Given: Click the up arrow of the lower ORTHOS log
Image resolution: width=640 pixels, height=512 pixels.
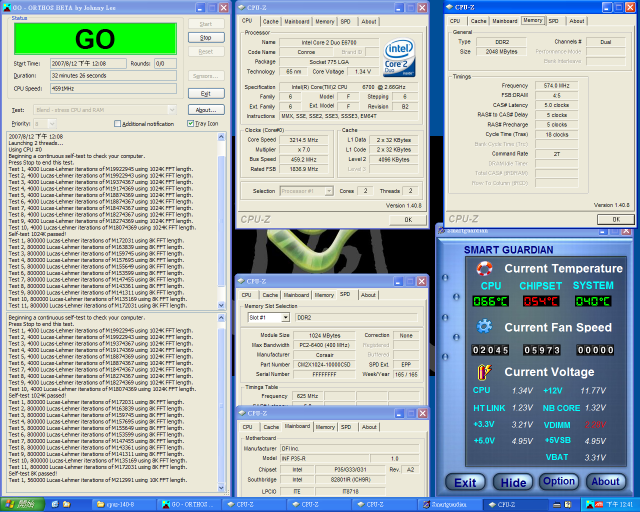Looking at the screenshot, I should 221,318.
